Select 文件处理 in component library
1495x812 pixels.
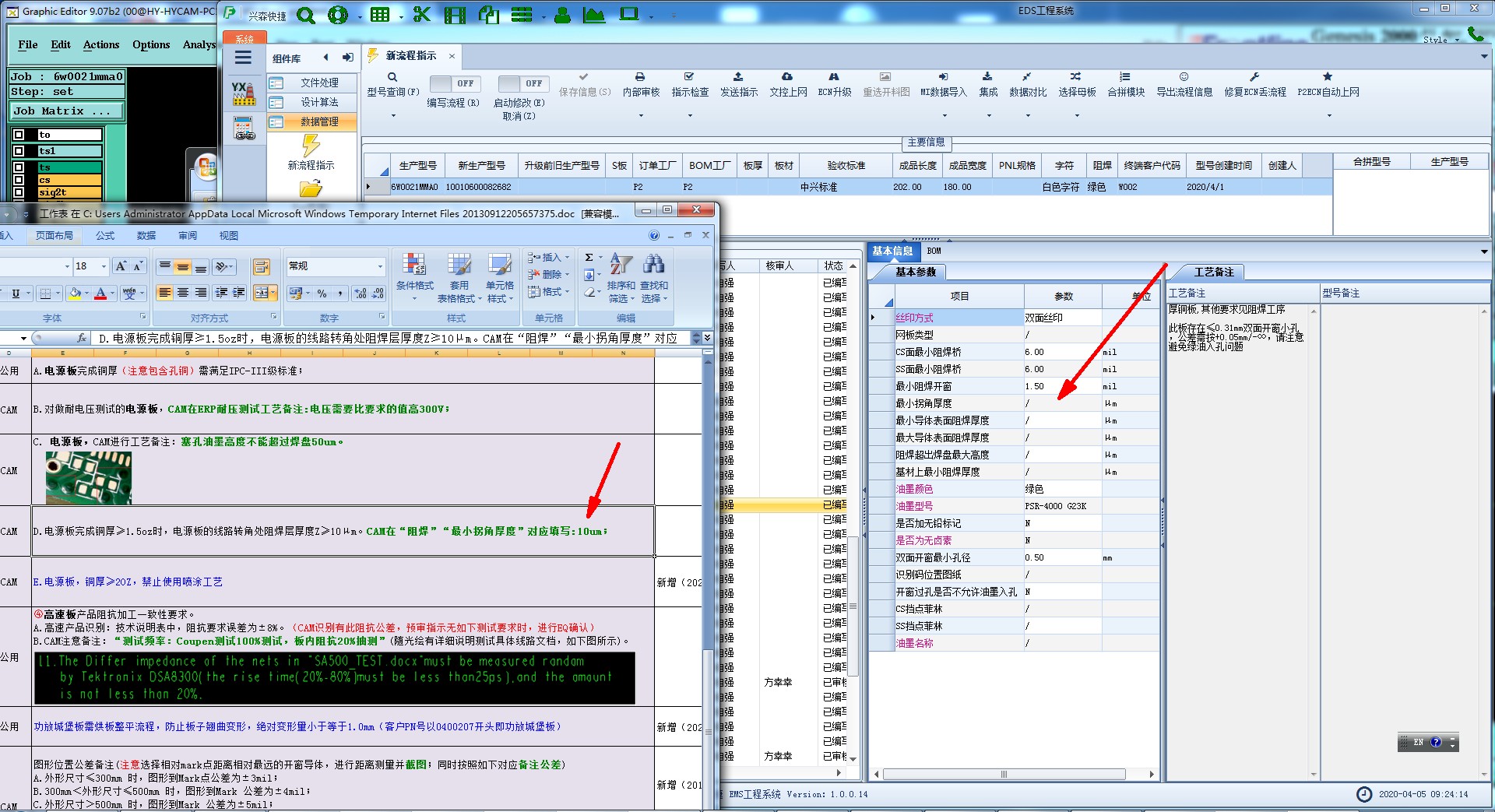tap(312, 83)
